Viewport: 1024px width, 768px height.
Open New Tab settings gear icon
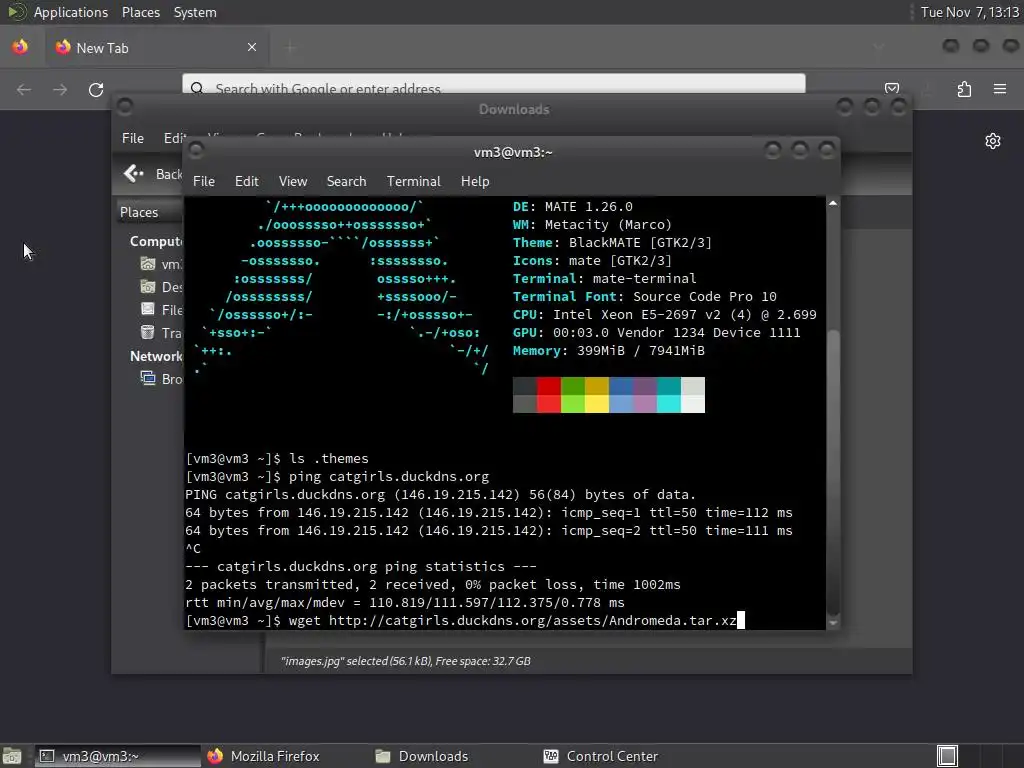(993, 141)
